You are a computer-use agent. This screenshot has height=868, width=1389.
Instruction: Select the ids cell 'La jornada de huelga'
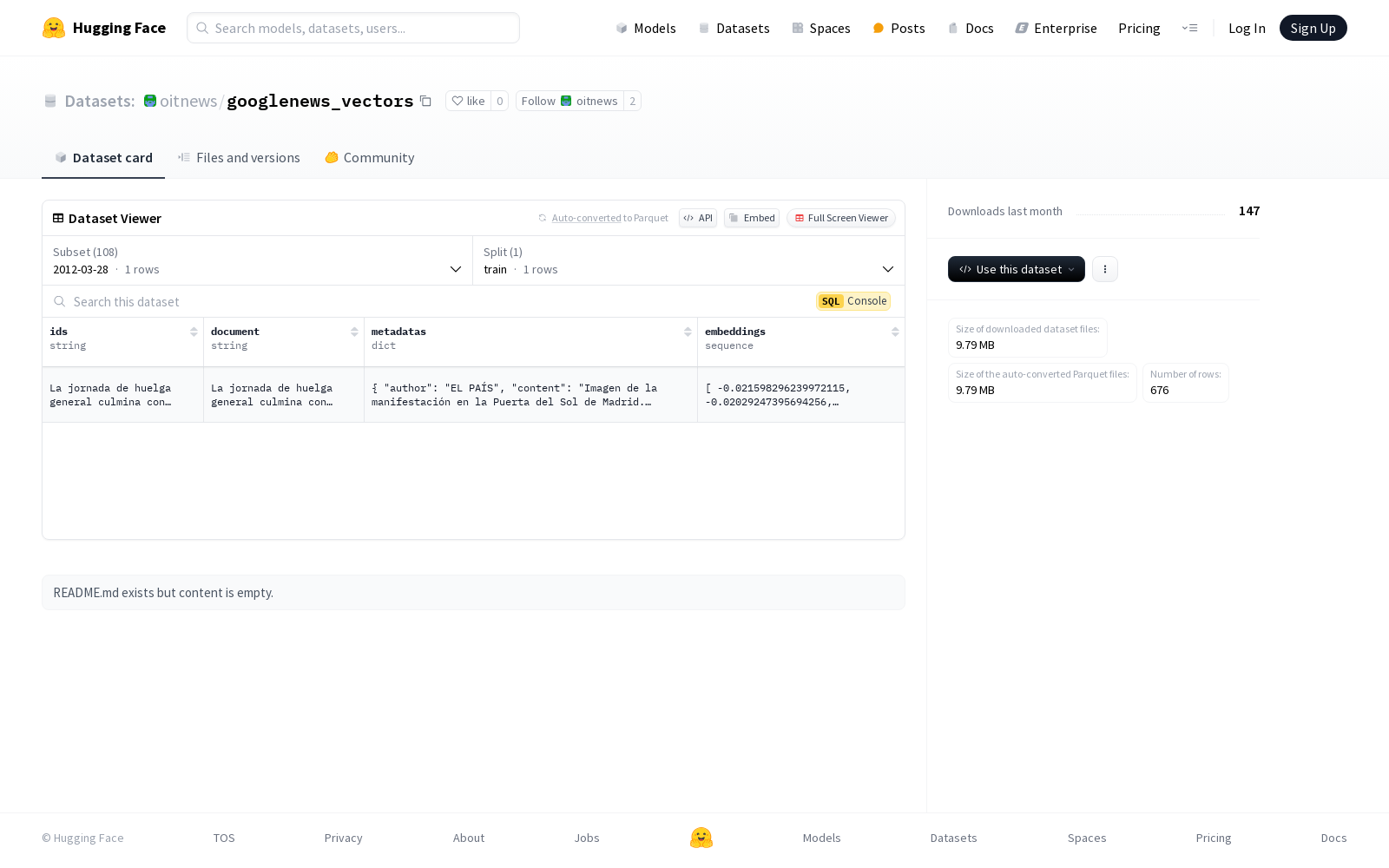point(123,395)
